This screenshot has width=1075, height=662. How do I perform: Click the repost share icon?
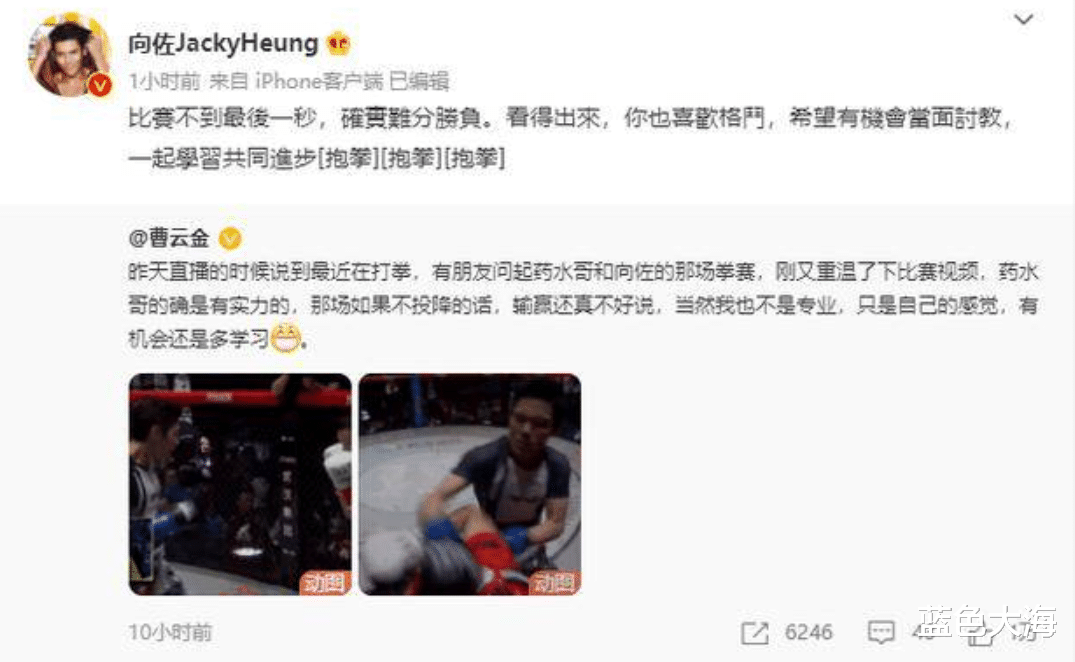(x=755, y=633)
